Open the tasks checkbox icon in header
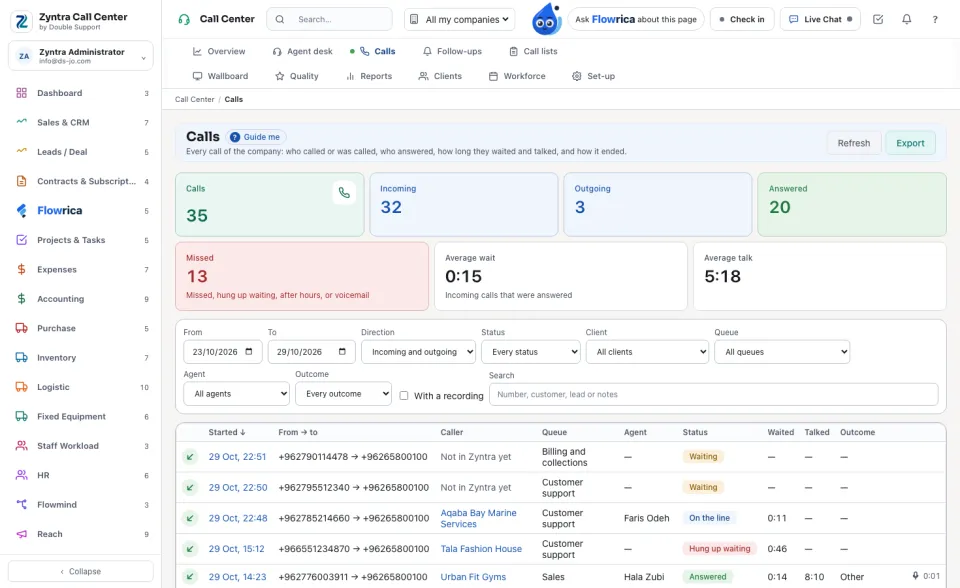The height and width of the screenshot is (588, 960). (878, 19)
